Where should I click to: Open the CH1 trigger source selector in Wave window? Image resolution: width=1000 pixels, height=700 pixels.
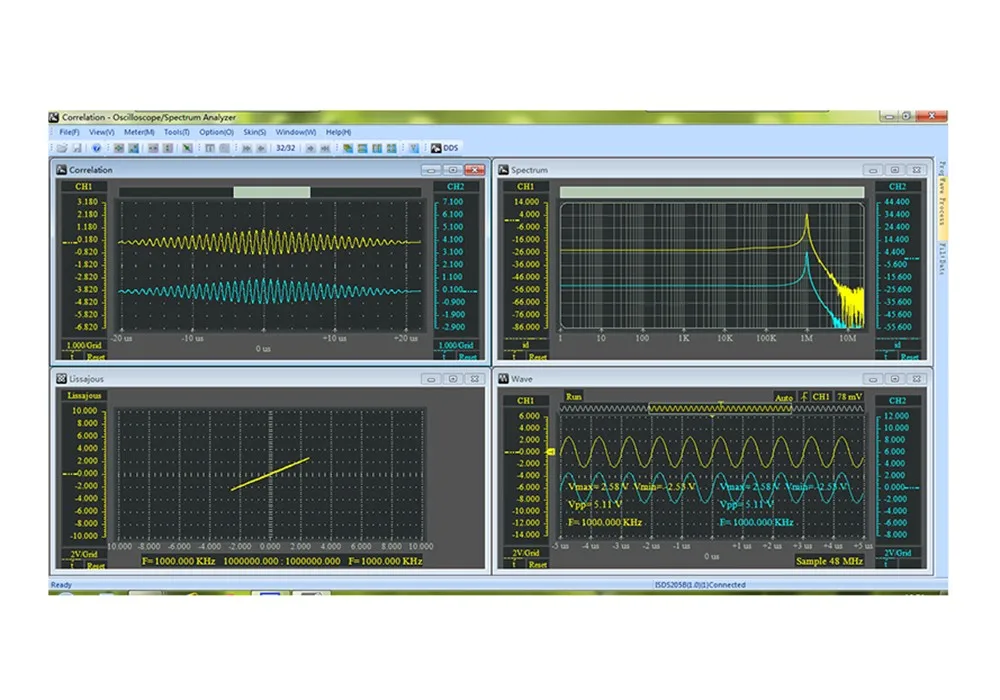point(821,397)
